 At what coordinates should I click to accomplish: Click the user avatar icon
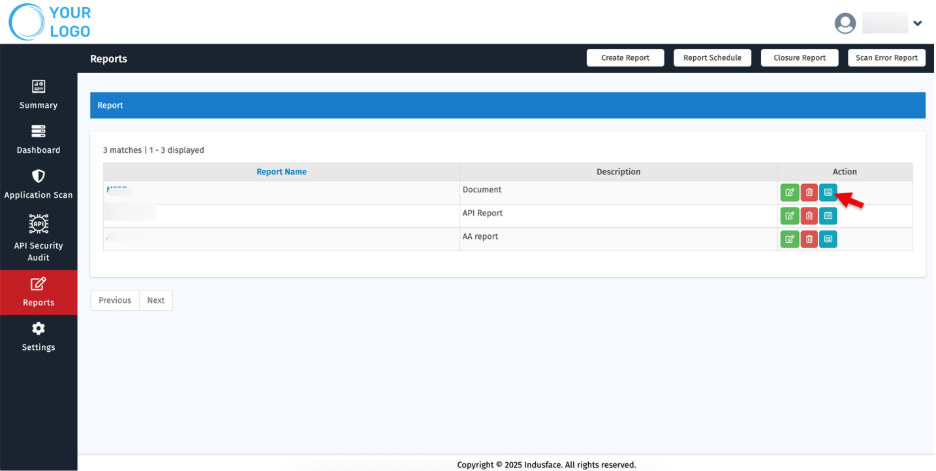(845, 23)
